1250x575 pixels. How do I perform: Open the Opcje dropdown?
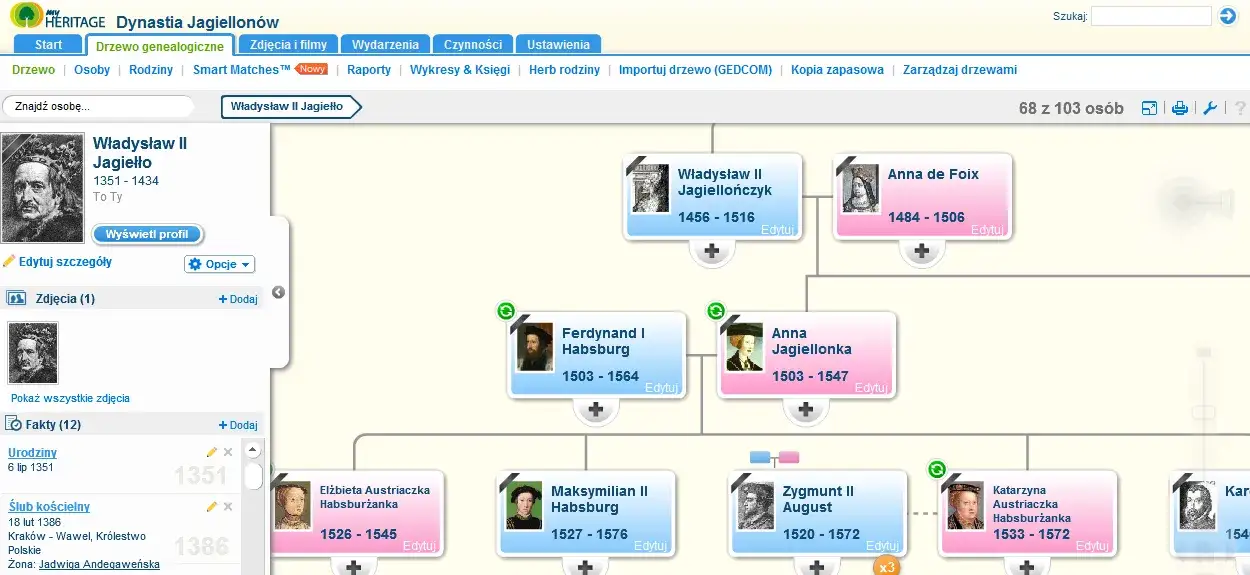[220, 265]
